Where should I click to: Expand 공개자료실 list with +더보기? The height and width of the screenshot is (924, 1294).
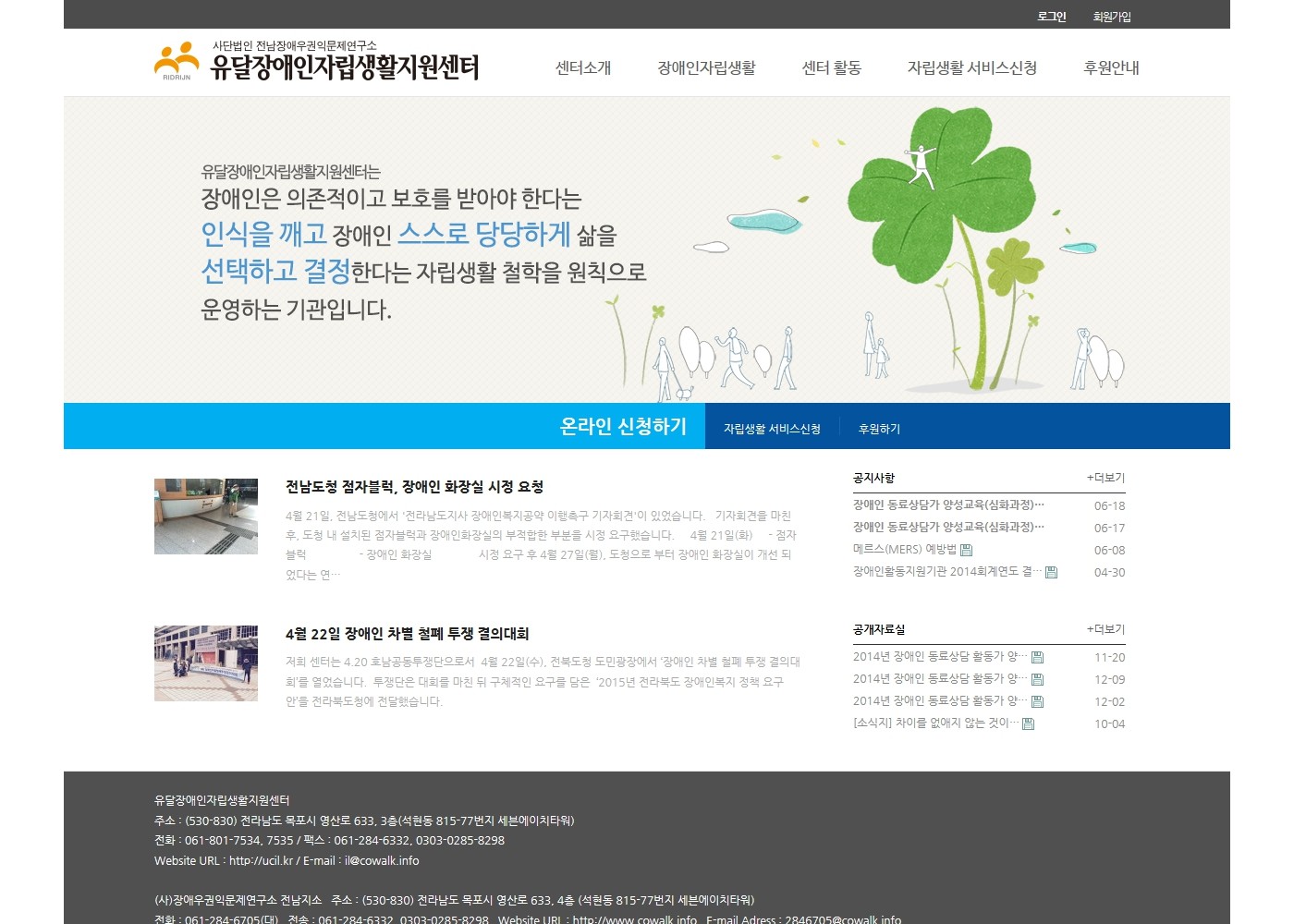(x=1105, y=629)
